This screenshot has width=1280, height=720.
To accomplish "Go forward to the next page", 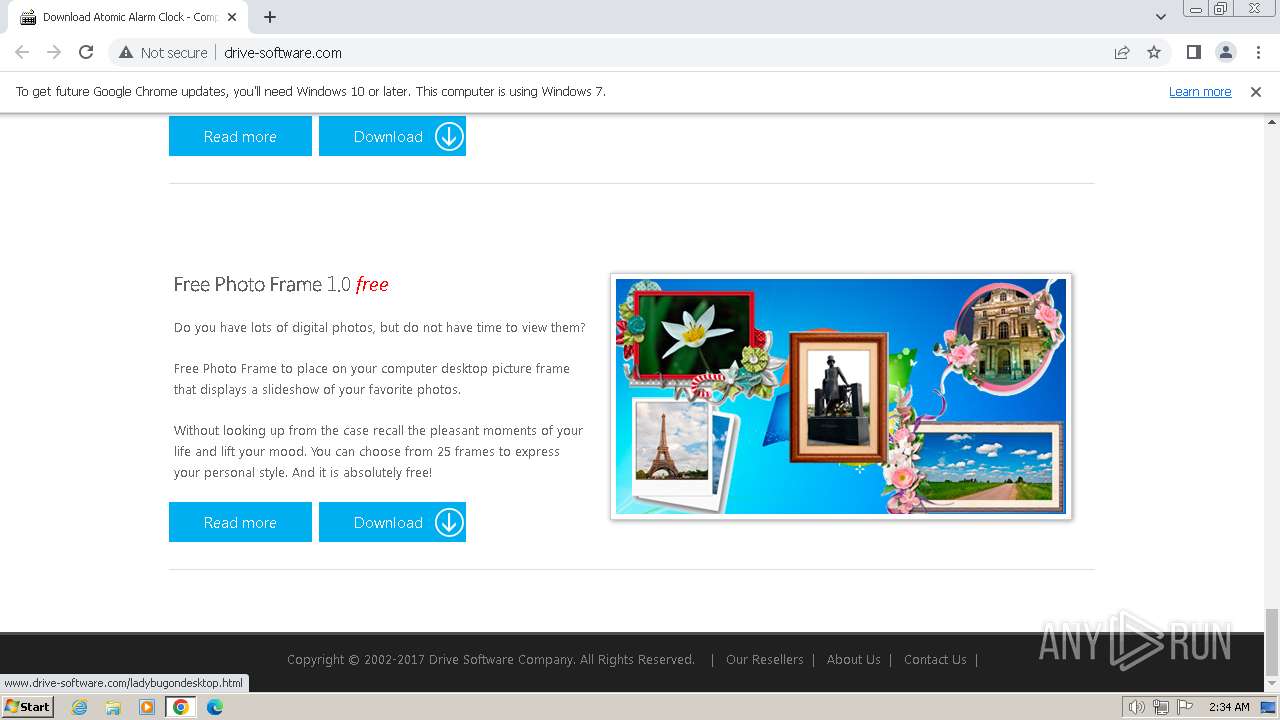I will click(x=54, y=52).
